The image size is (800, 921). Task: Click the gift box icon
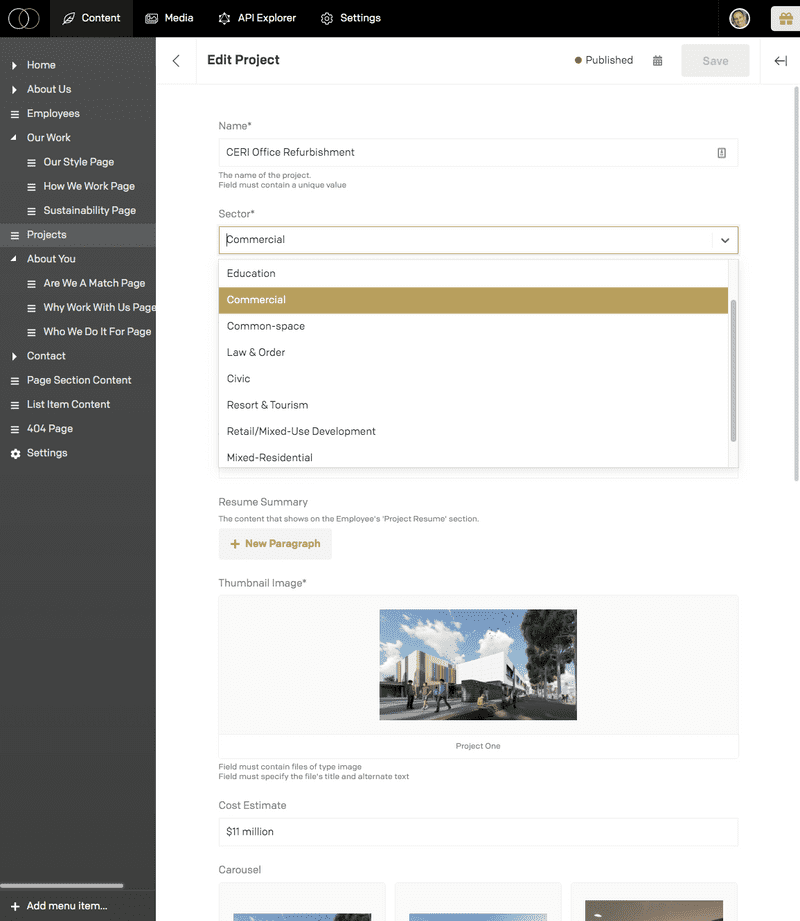point(785,19)
